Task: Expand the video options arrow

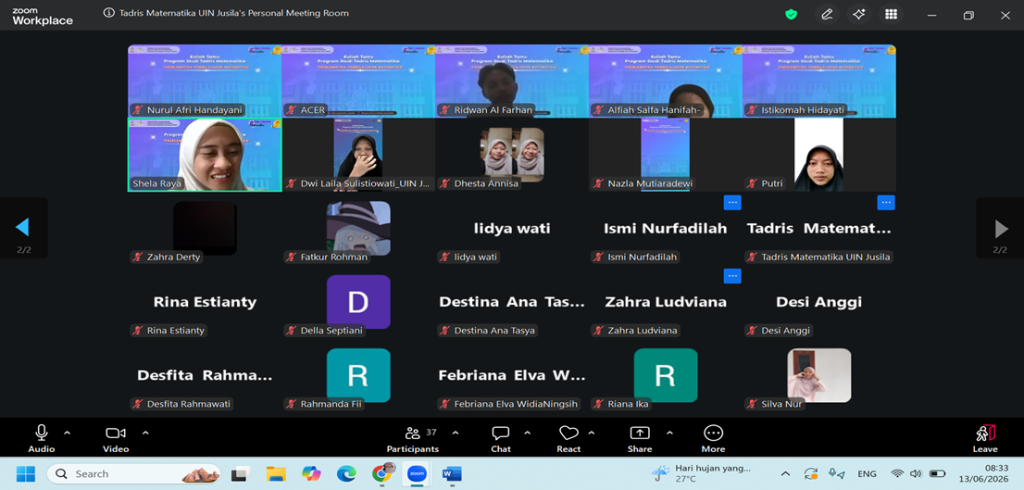Action: pyautogui.click(x=146, y=433)
